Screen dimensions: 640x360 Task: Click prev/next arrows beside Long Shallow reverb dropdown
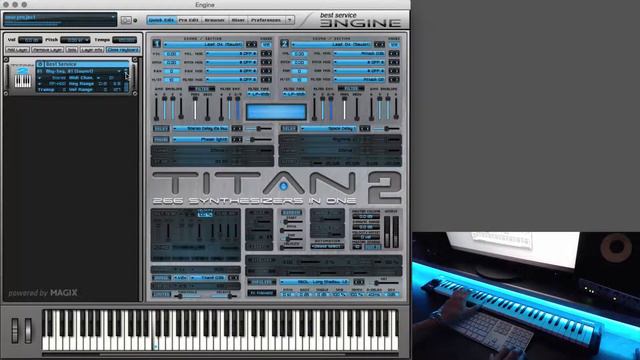(x=358, y=282)
